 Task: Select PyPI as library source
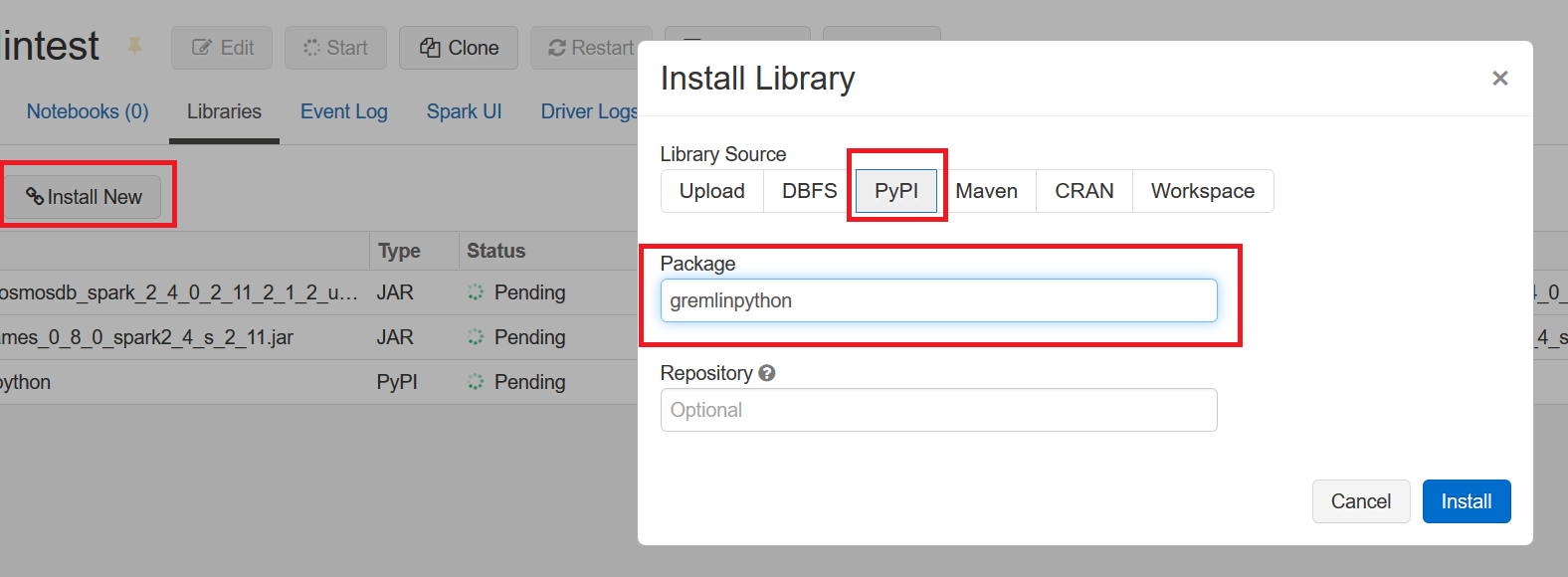click(895, 191)
